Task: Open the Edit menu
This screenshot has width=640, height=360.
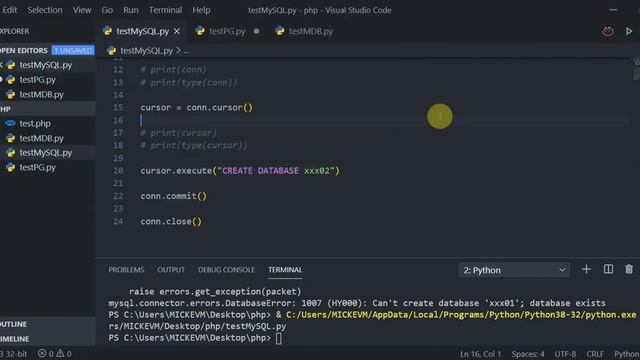Action: [x=10, y=10]
